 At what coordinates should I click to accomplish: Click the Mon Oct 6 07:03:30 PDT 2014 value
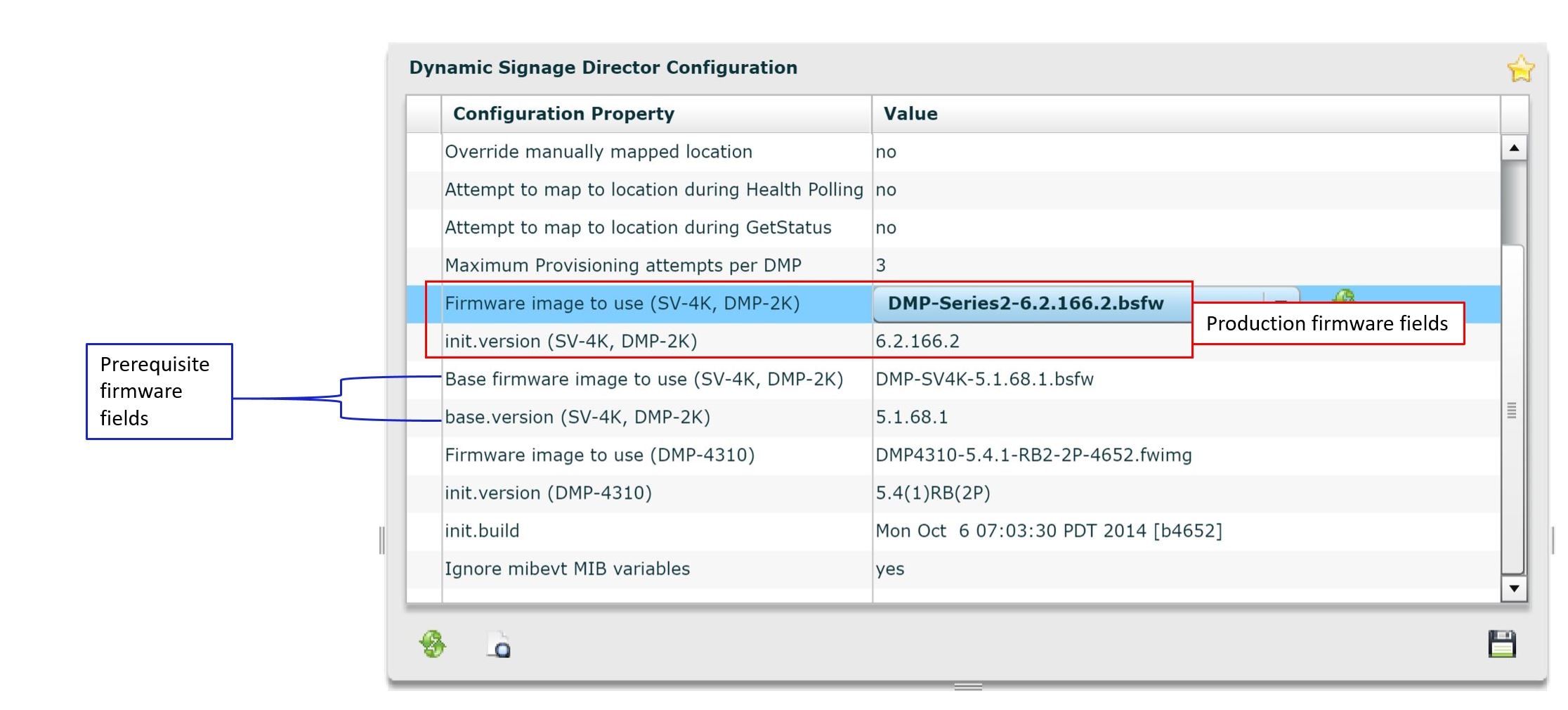tap(1048, 531)
